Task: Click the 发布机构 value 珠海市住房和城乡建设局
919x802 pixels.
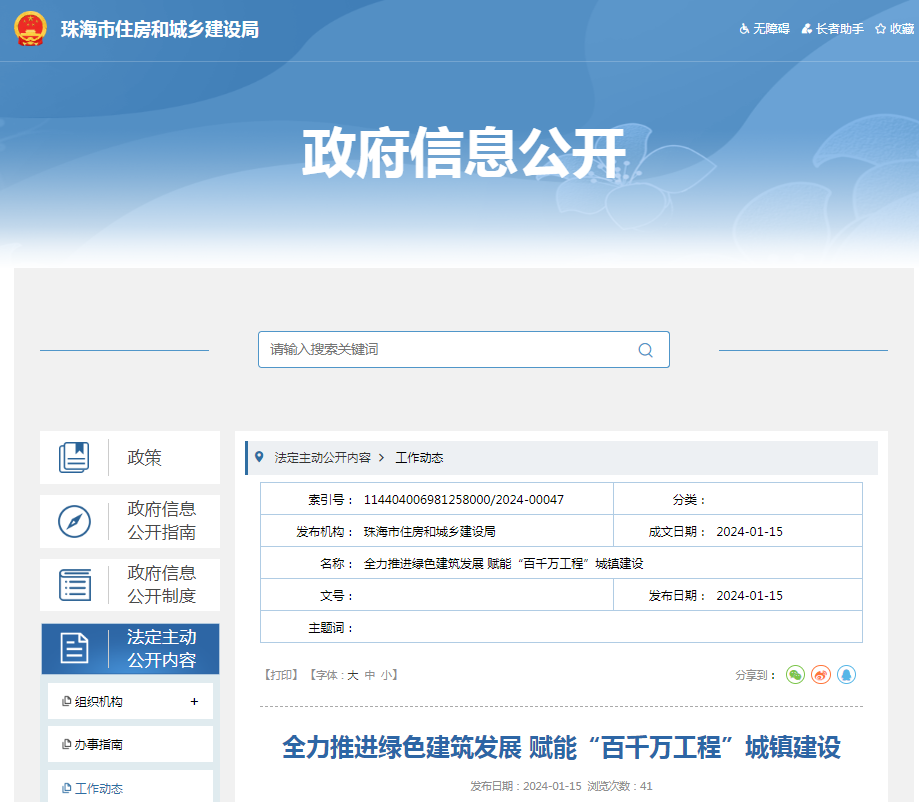Action: coord(430,531)
